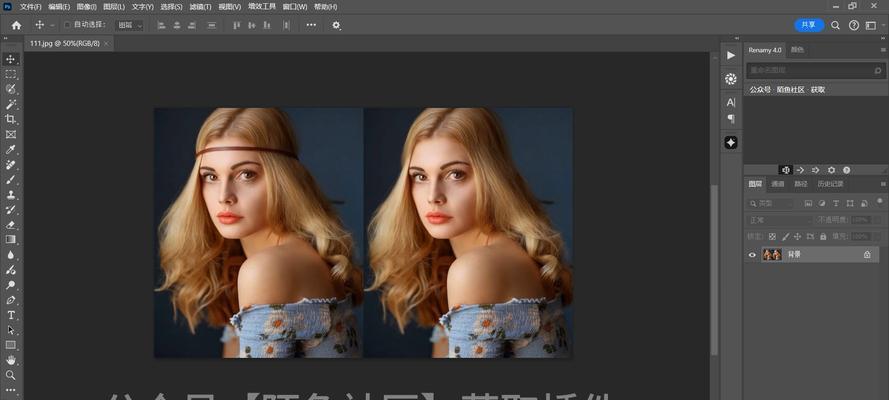889x400 pixels.
Task: Enable the Auto-Select (自动选择) checkbox
Action: pos(67,25)
